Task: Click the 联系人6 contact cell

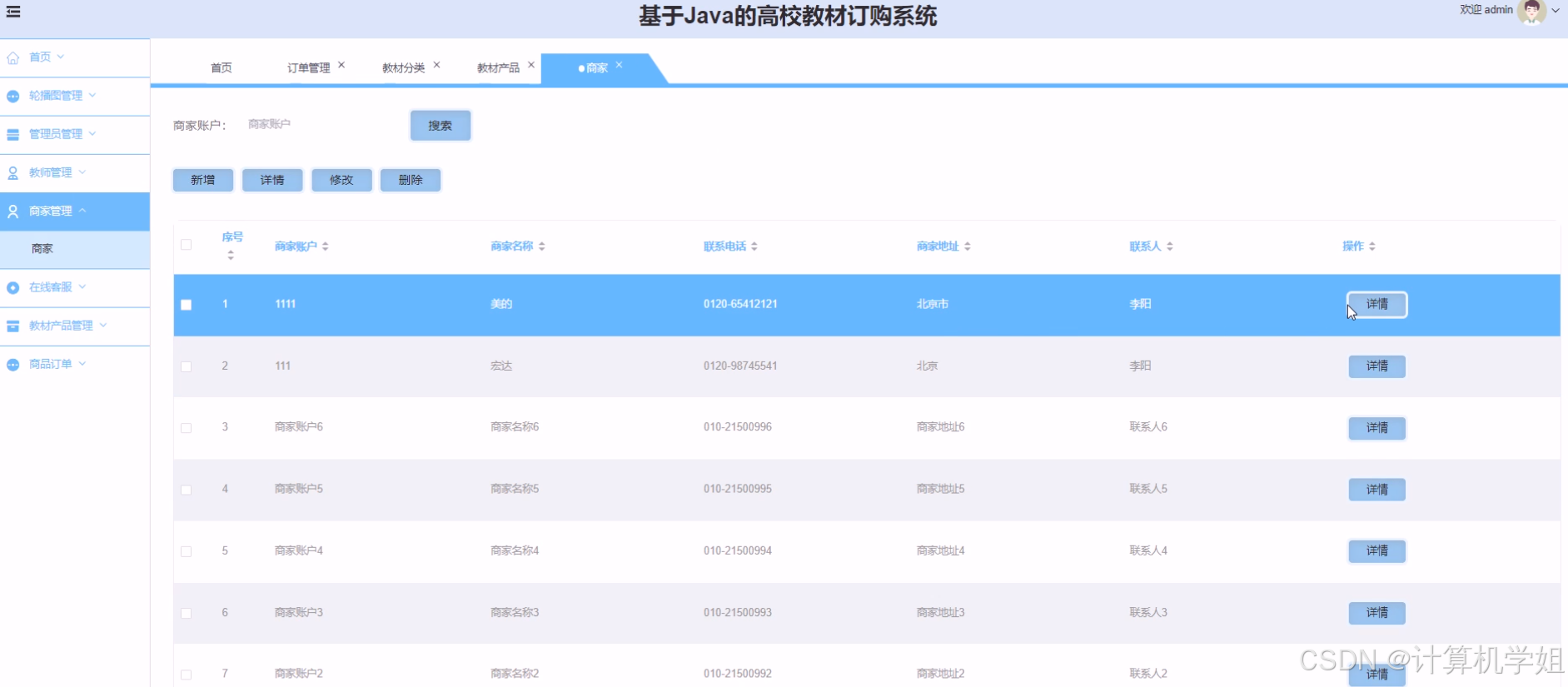Action: pos(1148,427)
